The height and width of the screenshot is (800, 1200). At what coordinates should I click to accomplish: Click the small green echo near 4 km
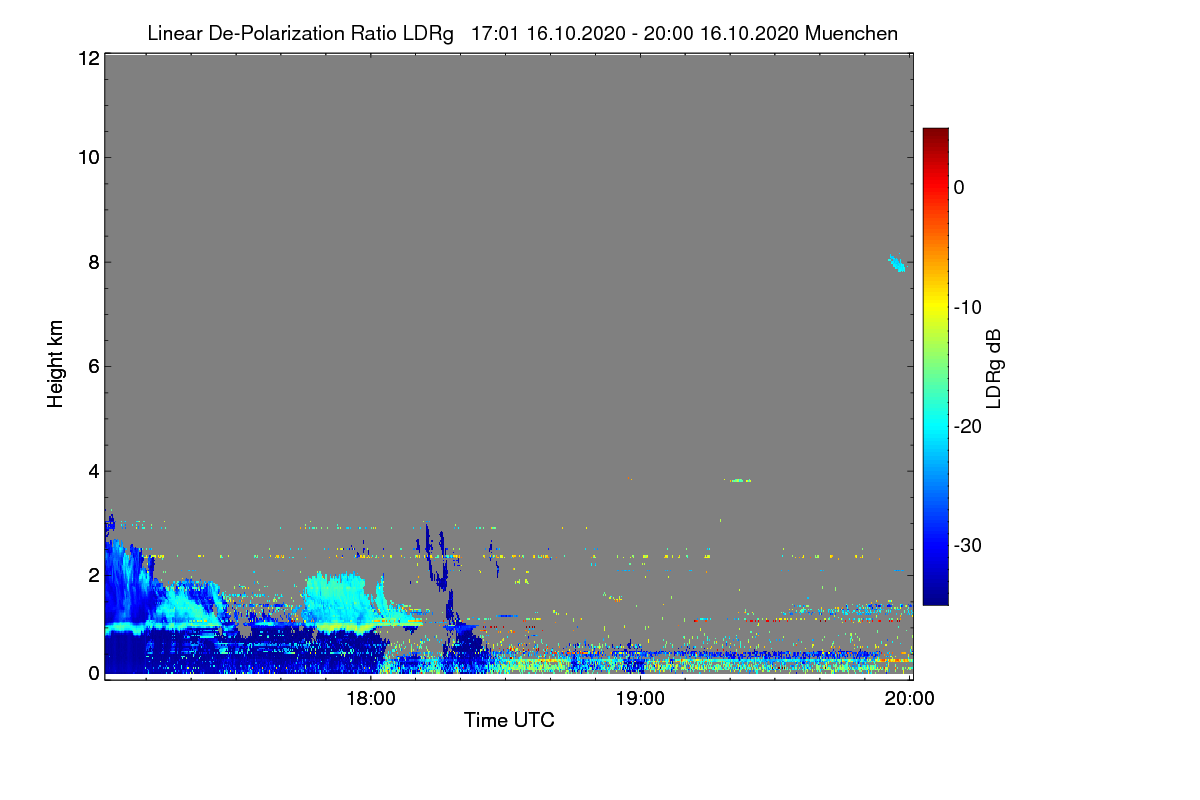click(740, 481)
